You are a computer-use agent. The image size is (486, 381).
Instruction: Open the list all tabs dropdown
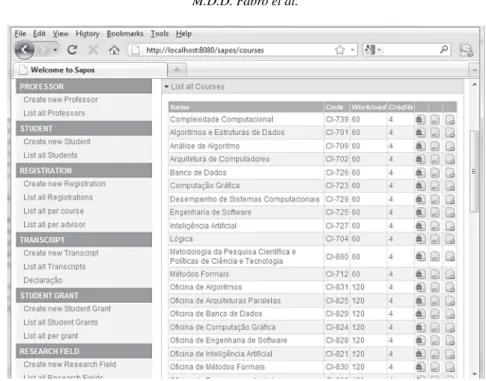[x=474, y=70]
